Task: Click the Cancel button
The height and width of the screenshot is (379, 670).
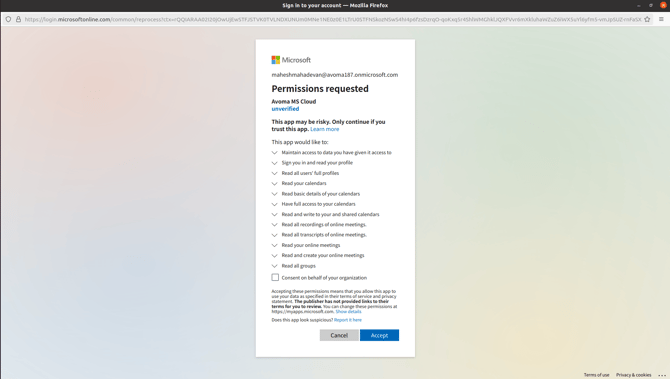Action: click(339, 335)
